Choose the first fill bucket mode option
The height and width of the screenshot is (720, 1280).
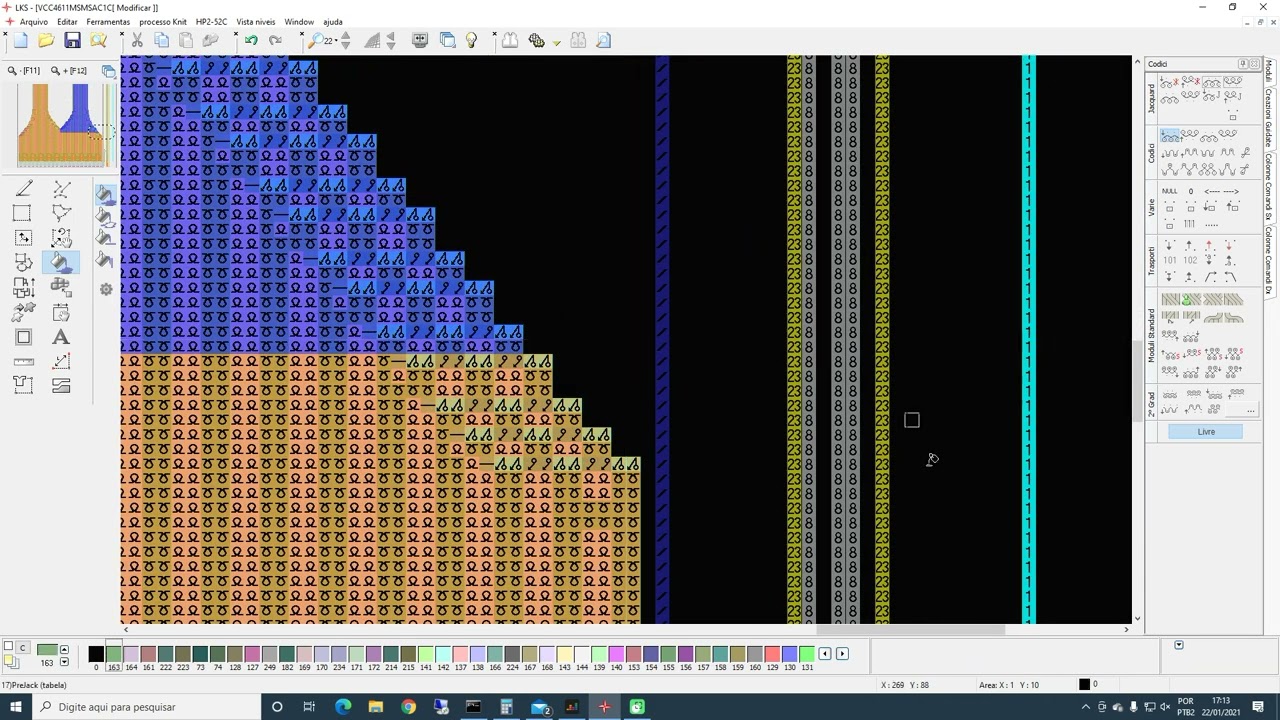click(106, 194)
